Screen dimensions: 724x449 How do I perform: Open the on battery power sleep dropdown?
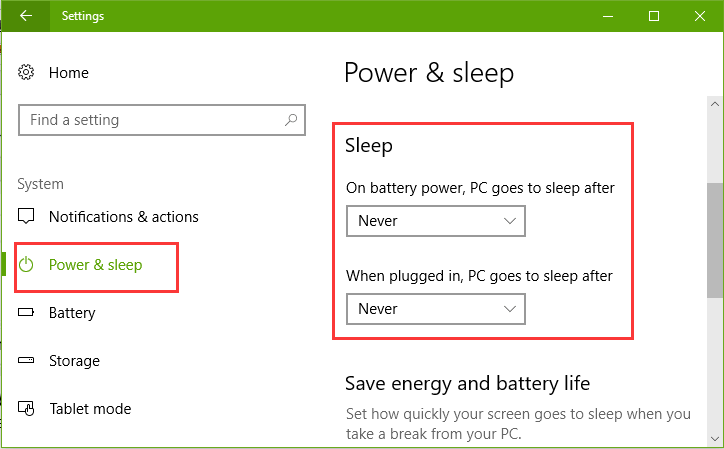point(435,221)
